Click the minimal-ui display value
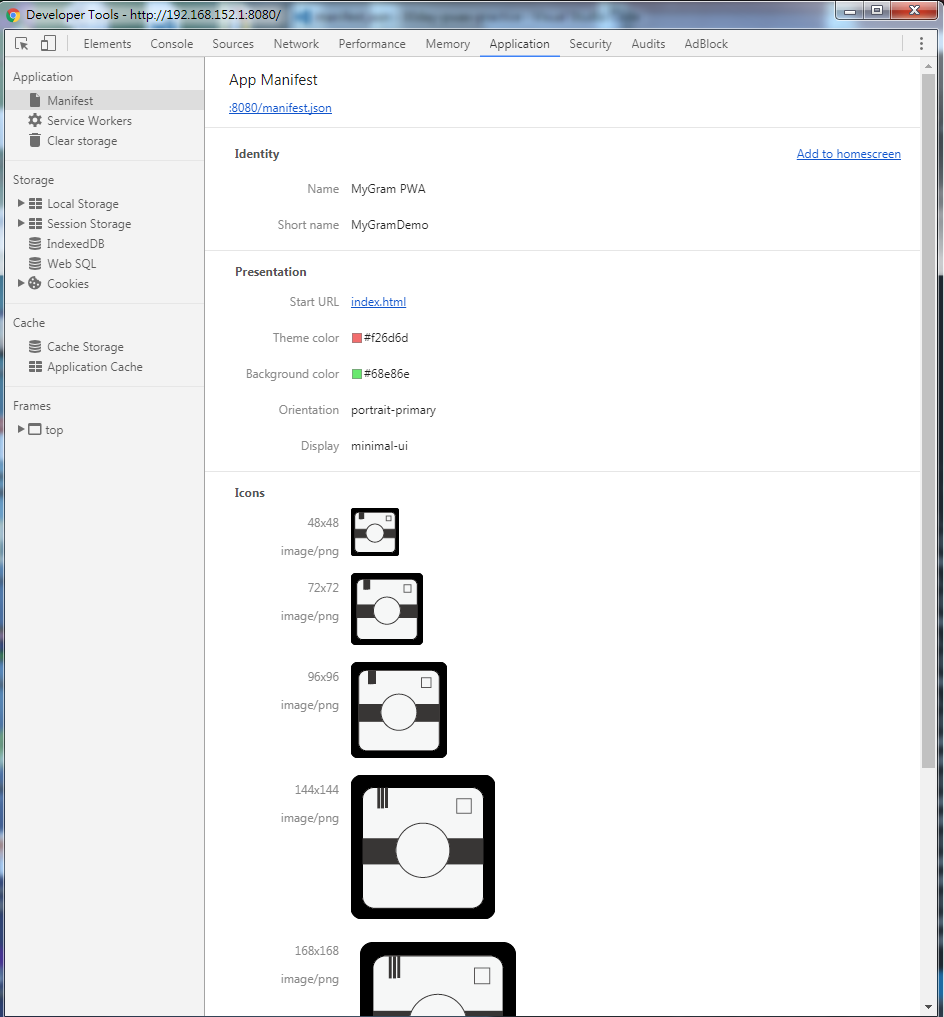This screenshot has width=944, height=1017. [x=379, y=446]
